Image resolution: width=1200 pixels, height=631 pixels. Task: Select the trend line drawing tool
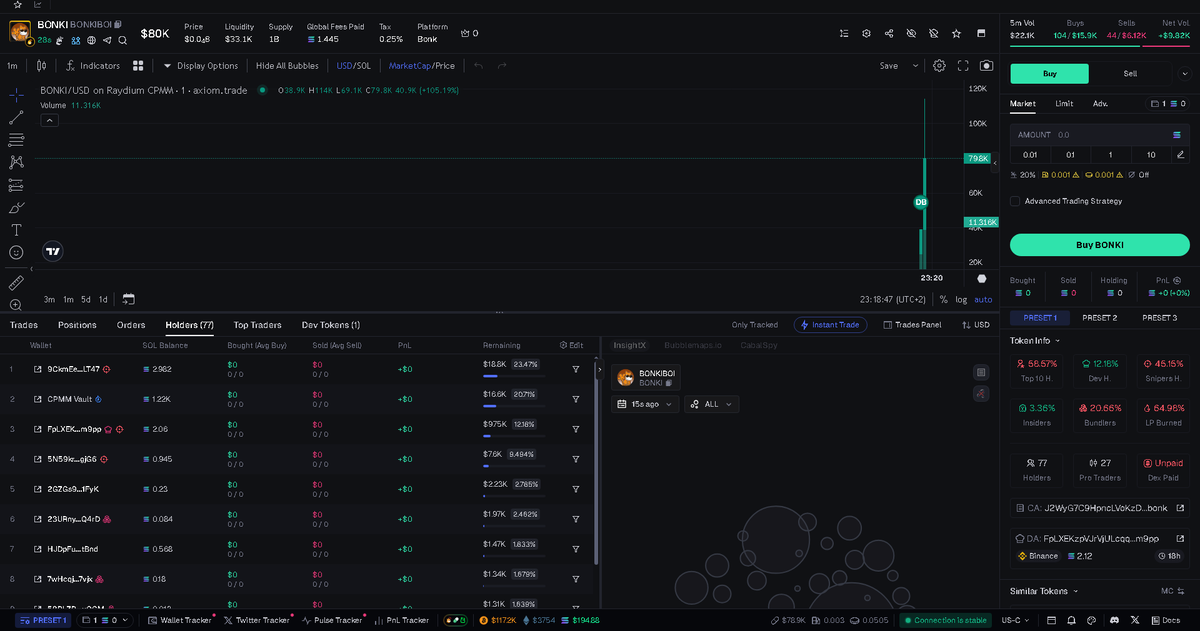(x=16, y=118)
